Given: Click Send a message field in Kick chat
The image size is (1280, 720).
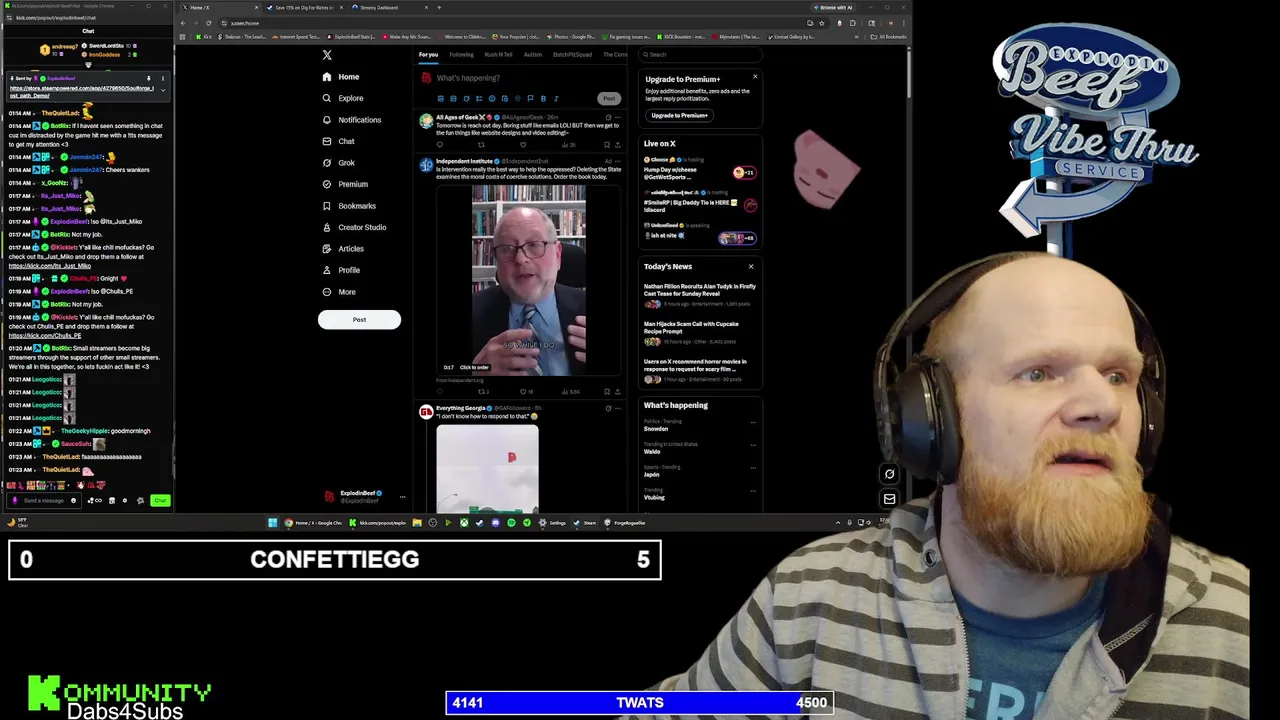Looking at the screenshot, I should coord(44,500).
